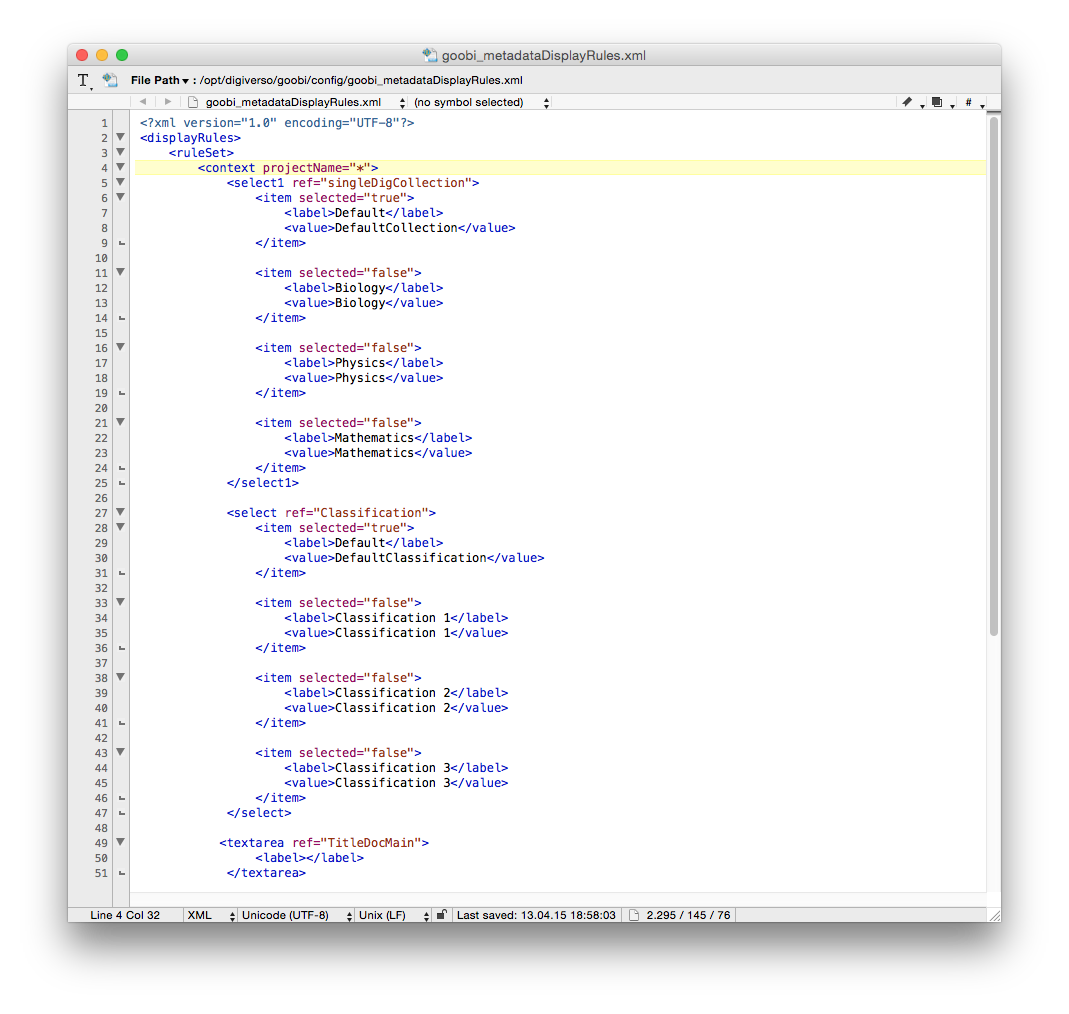Toggle the file lock icon in status bar
This screenshot has height=1014, width=1069.
pyautogui.click(x=442, y=914)
